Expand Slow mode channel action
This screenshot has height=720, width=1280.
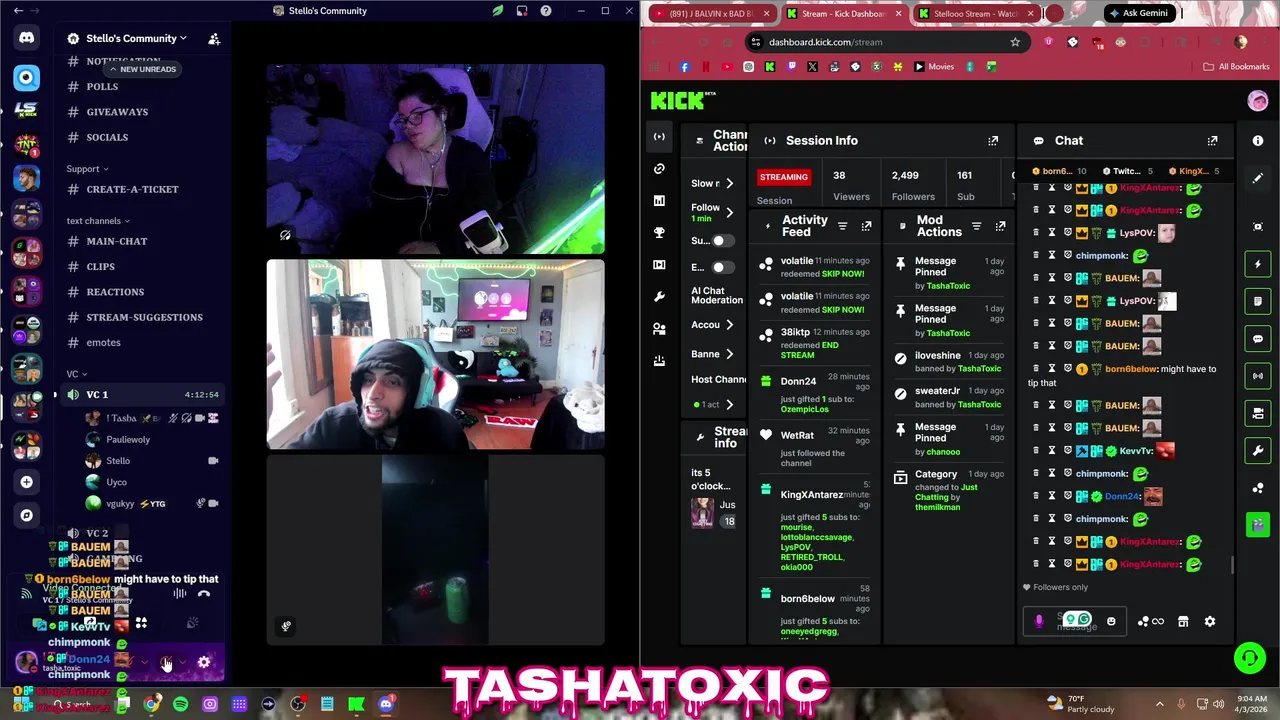click(729, 183)
